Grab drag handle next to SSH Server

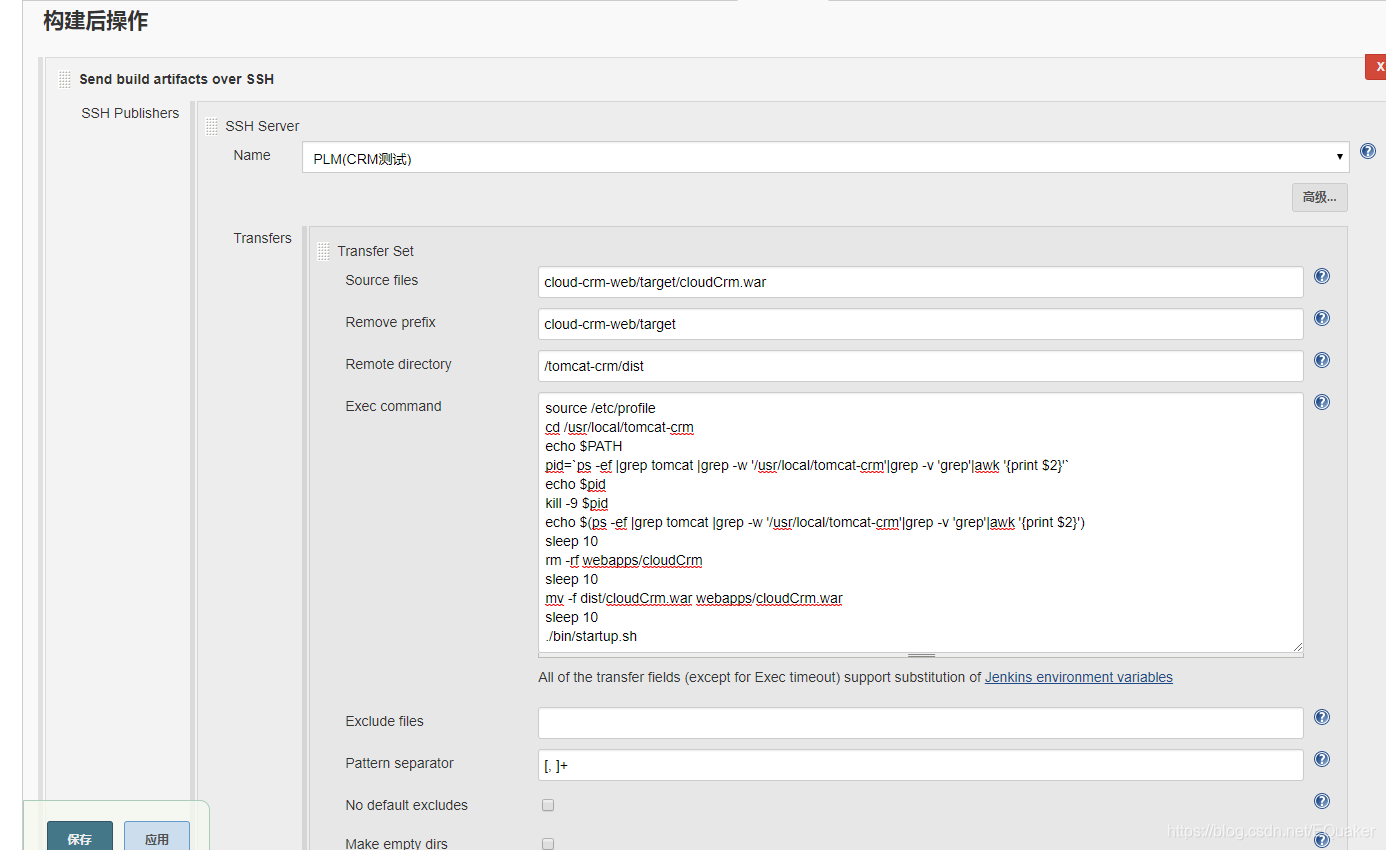click(x=211, y=126)
